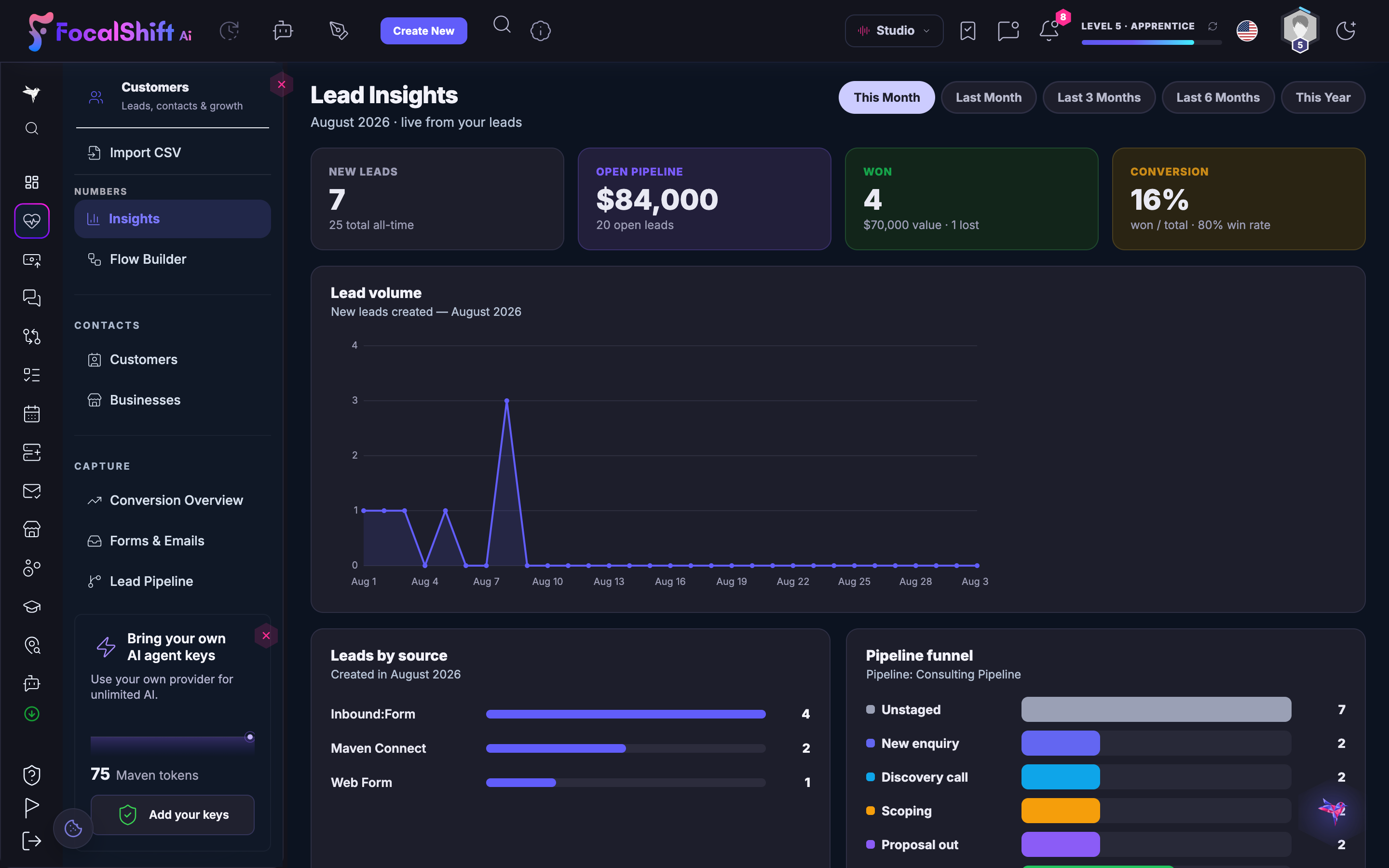This screenshot has width=1389, height=868.
Task: Click the Inbound:Form source bar
Action: pos(626,714)
